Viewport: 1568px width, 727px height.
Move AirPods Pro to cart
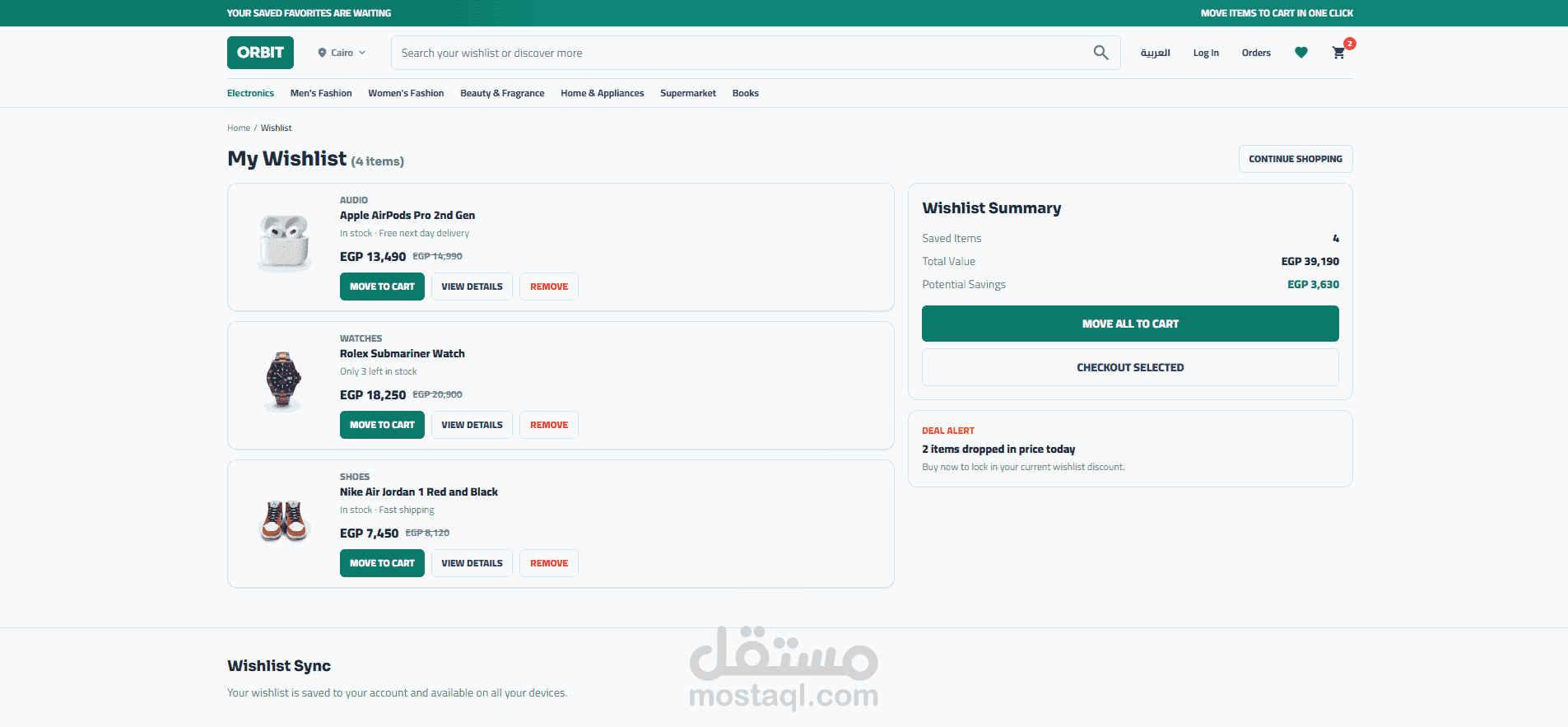point(382,287)
